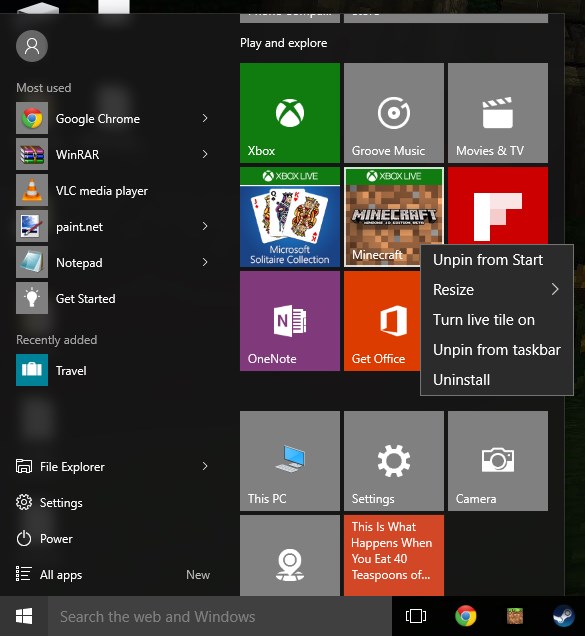Click the Get Office tile
The width and height of the screenshot is (585, 636).
(x=382, y=321)
